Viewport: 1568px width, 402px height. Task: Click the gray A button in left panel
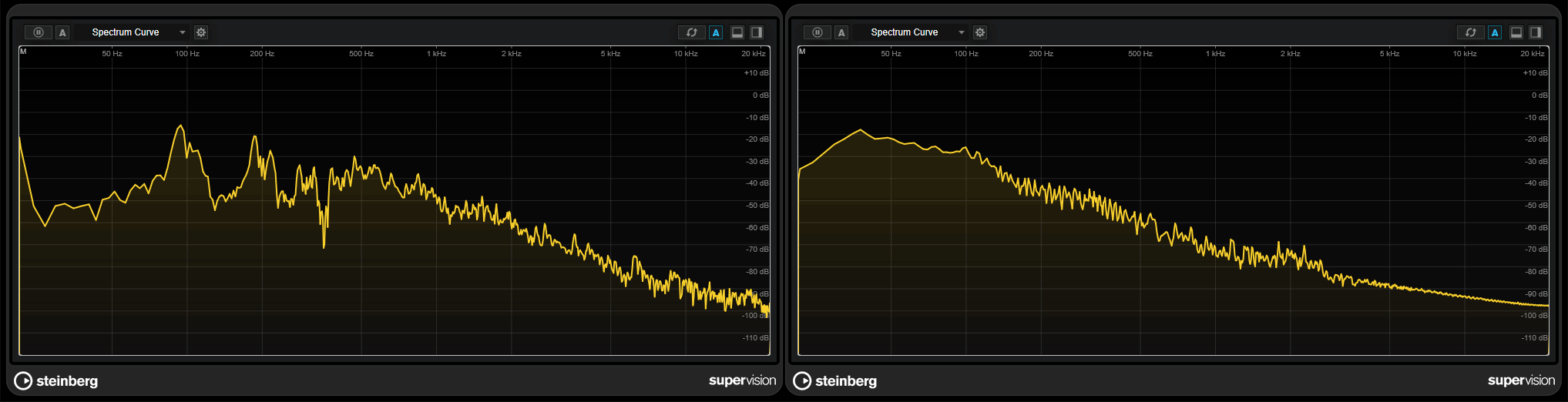(63, 32)
